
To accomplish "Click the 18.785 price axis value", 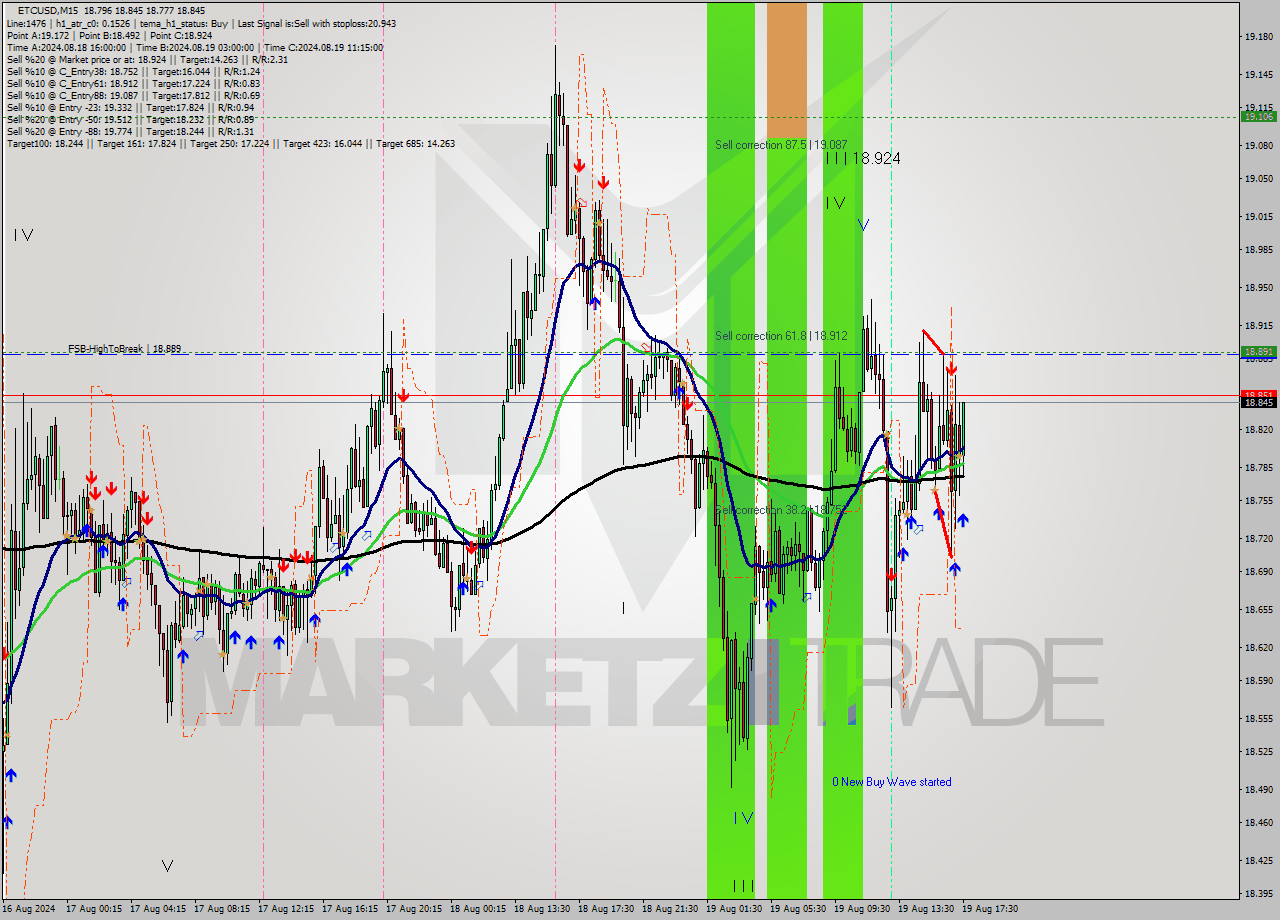I will point(1257,467).
